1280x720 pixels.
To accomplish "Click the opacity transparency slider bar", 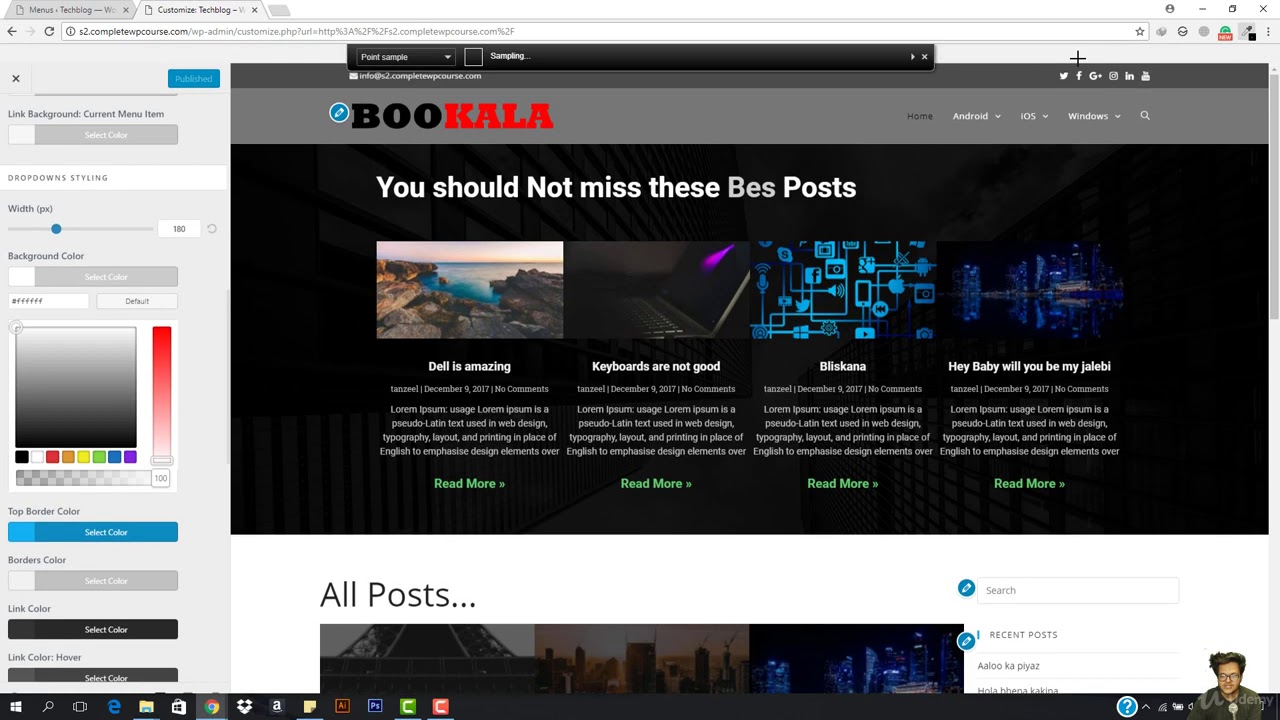I will click(x=82, y=479).
